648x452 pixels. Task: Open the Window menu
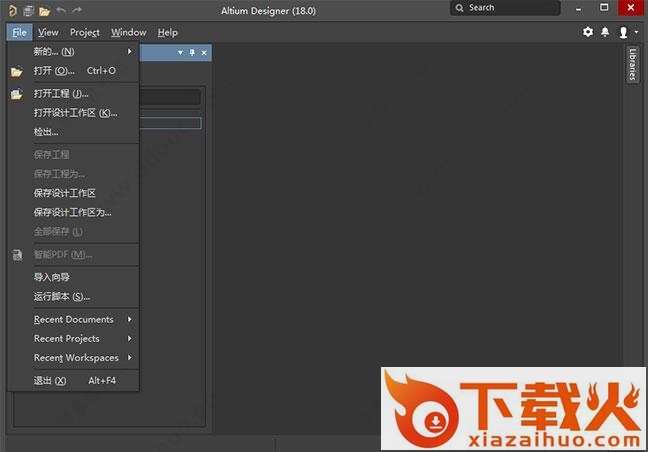click(x=129, y=32)
